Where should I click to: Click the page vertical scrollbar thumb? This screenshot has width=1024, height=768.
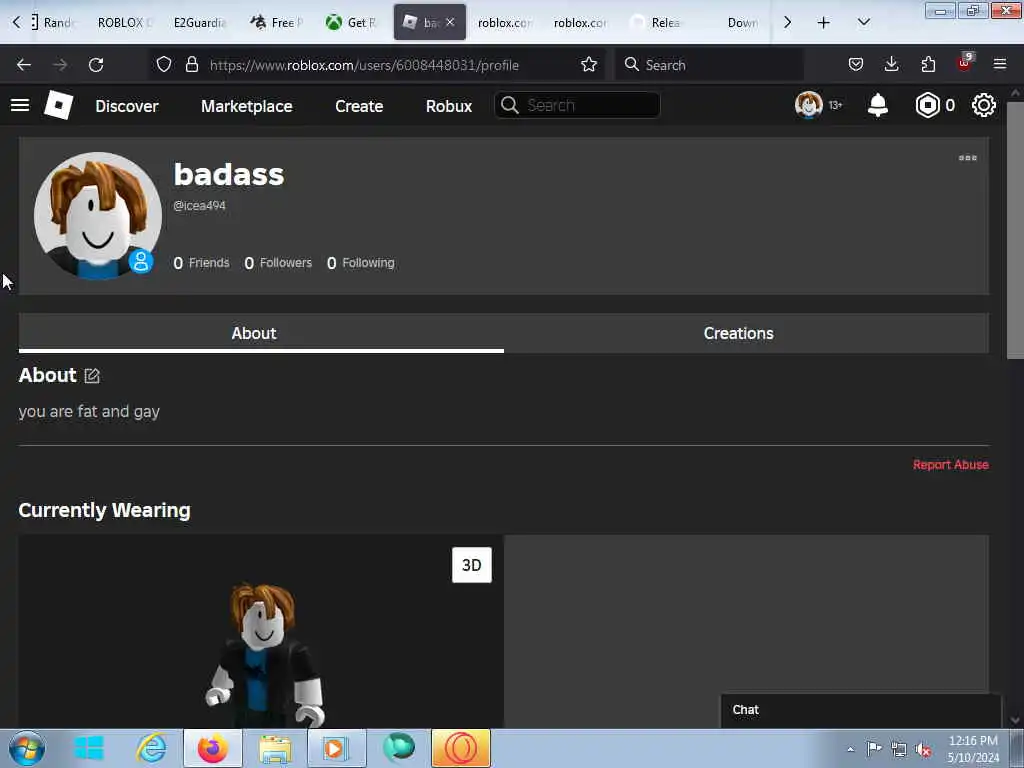point(1015,229)
